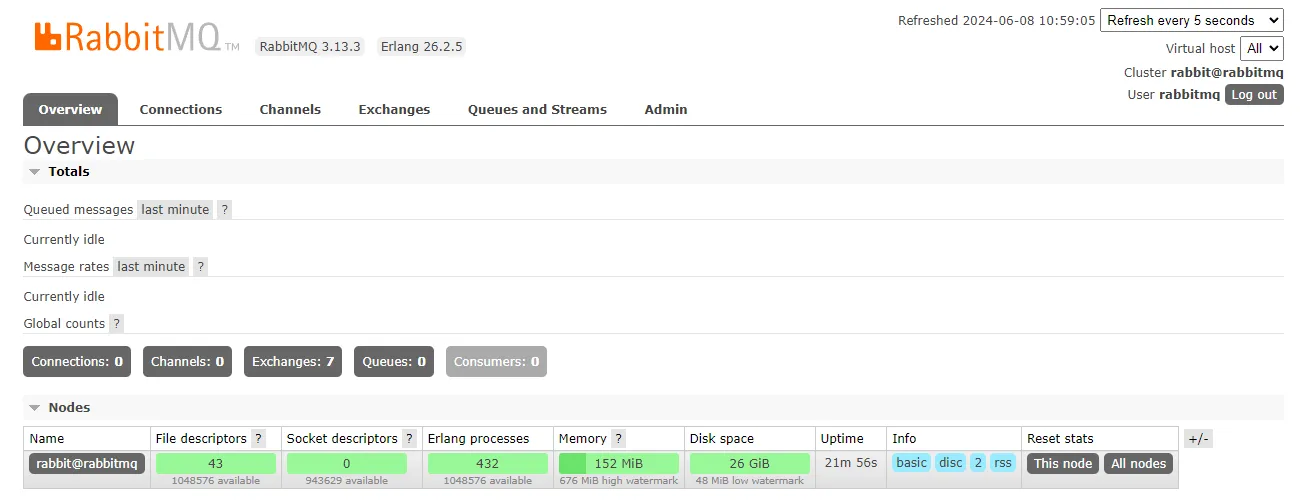Open help for Queued messages
Image resolution: width=1309 pixels, height=503 pixels.
click(225, 210)
